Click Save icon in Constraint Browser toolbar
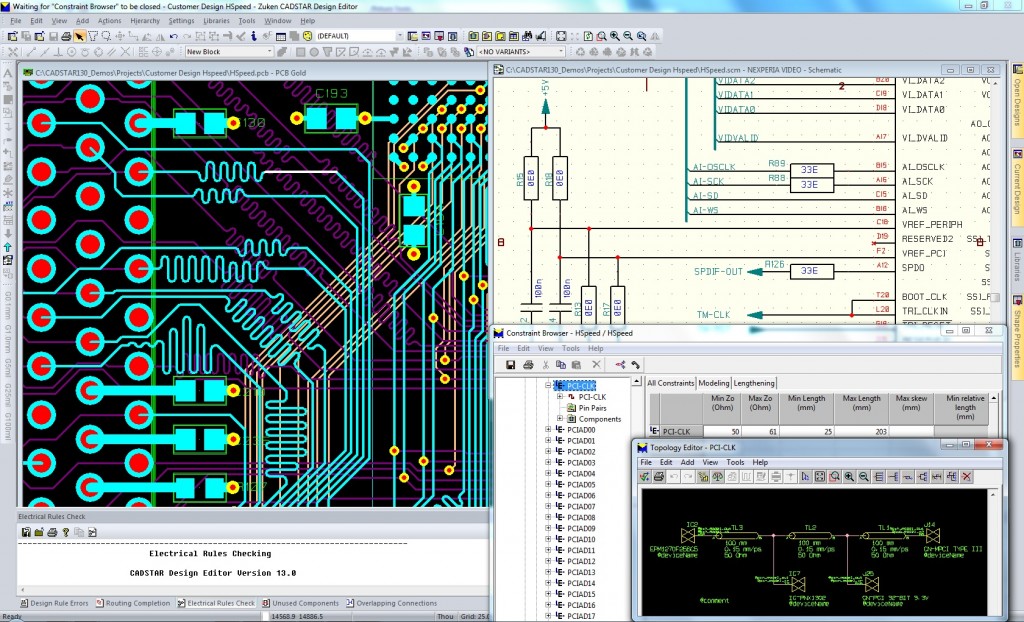The image size is (1024, 622). [510, 364]
